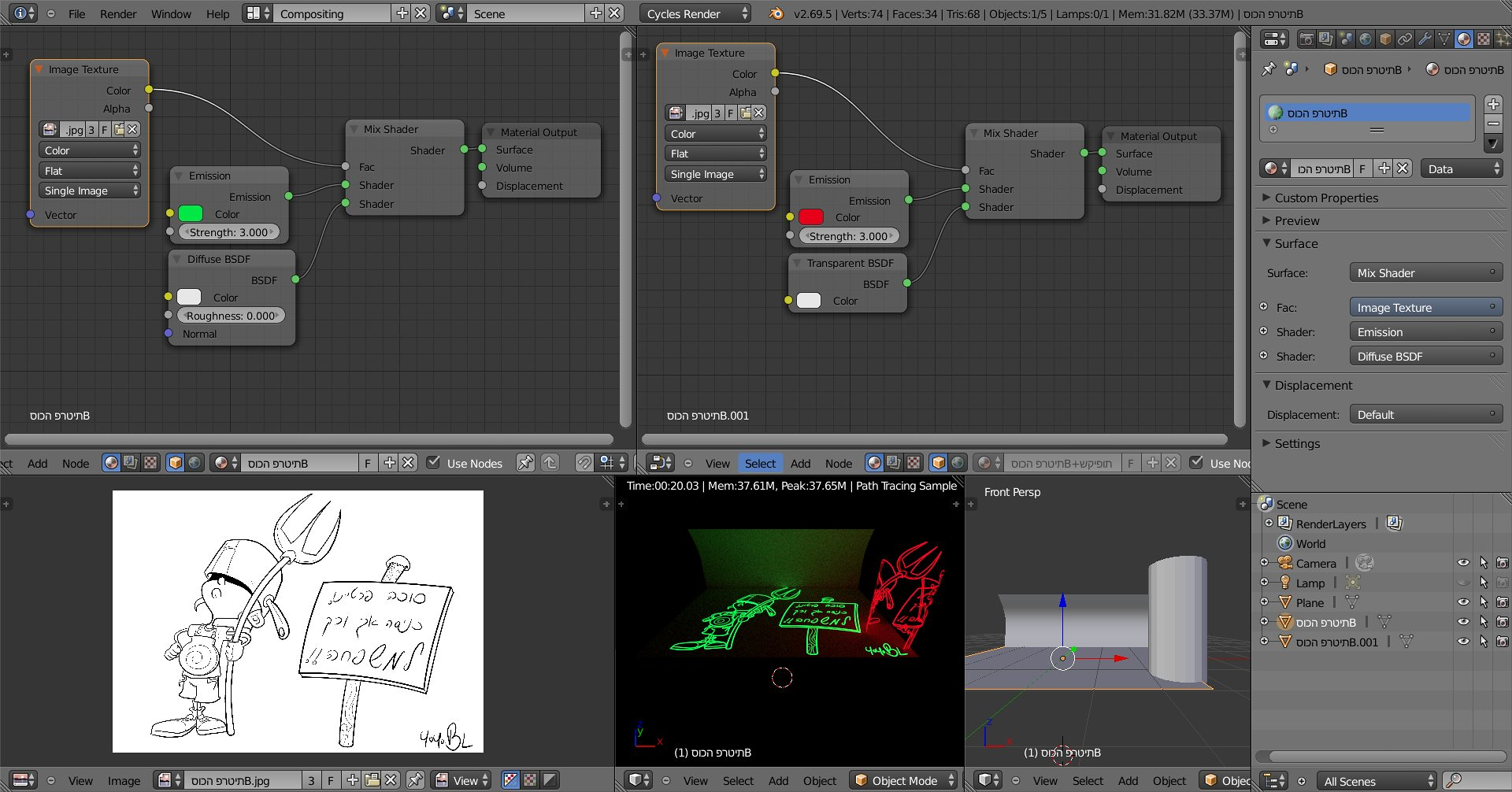The height and width of the screenshot is (792, 1512).
Task: Expand the Custom Properties panel
Action: (x=1326, y=198)
